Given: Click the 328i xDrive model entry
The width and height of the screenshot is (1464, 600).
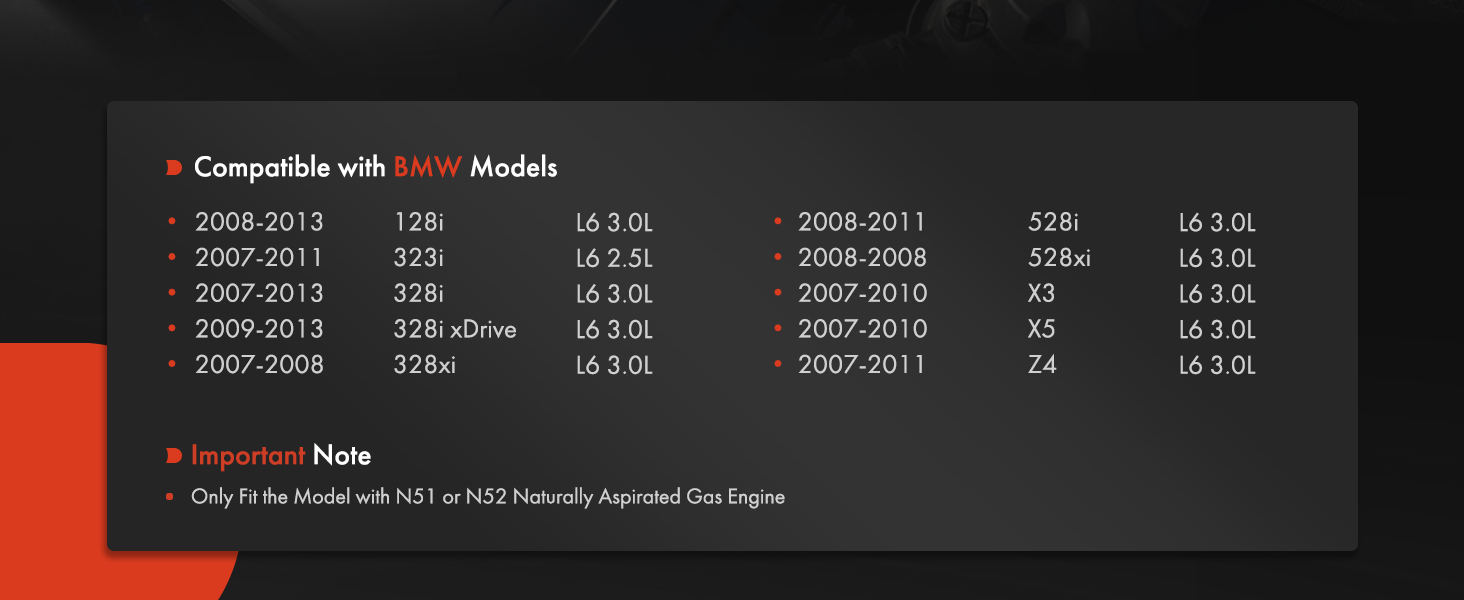Looking at the screenshot, I should 455,329.
